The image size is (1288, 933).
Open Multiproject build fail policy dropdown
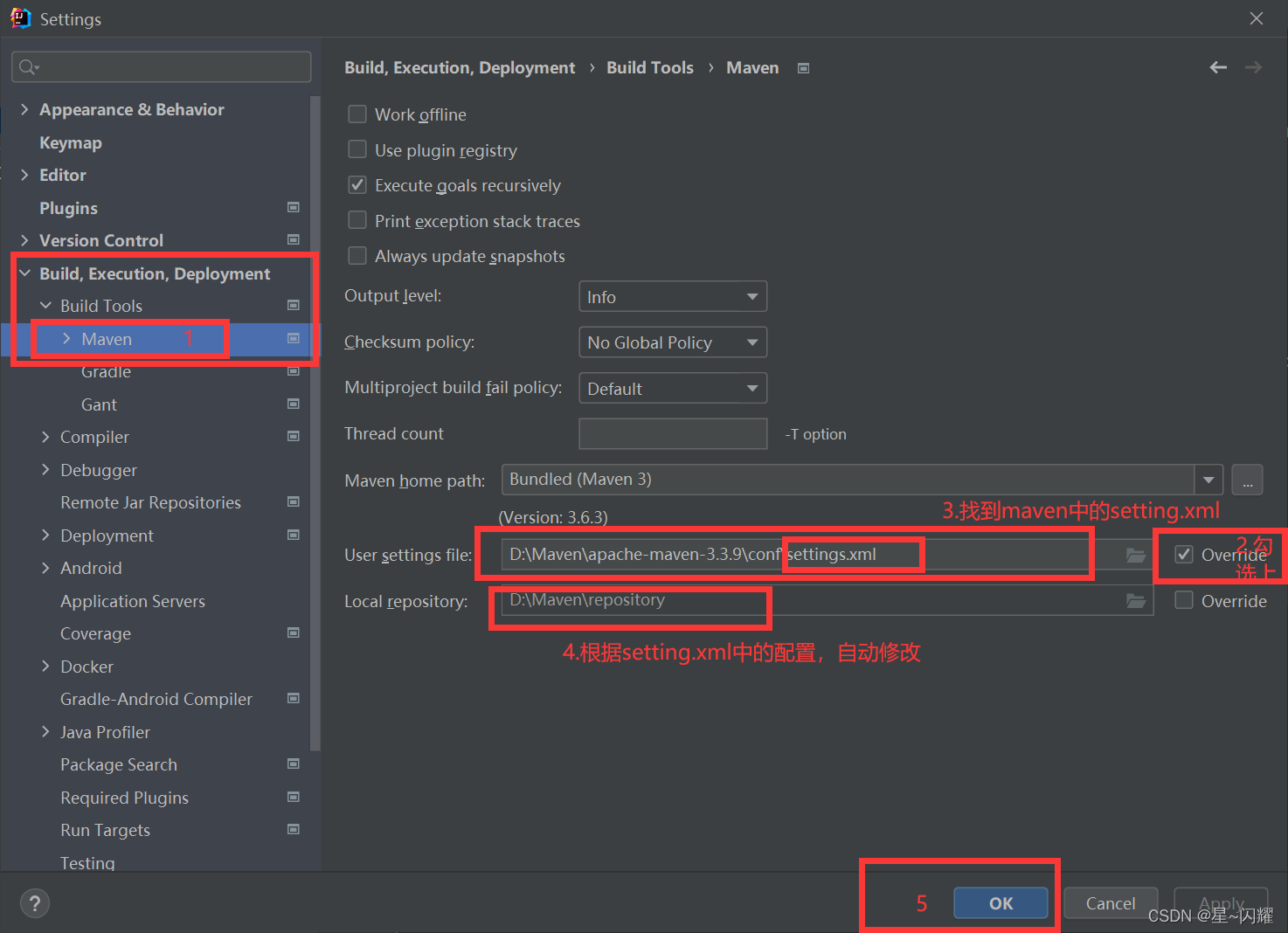click(673, 388)
